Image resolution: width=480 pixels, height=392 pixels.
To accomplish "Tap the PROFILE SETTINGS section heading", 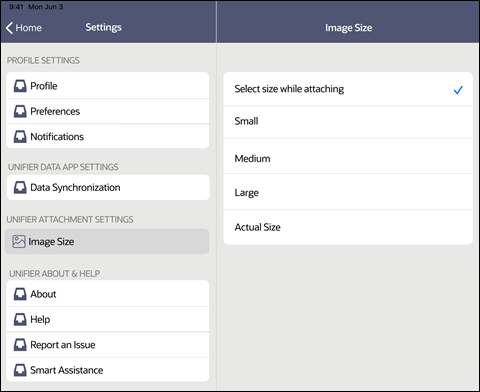I will (x=43, y=60).
